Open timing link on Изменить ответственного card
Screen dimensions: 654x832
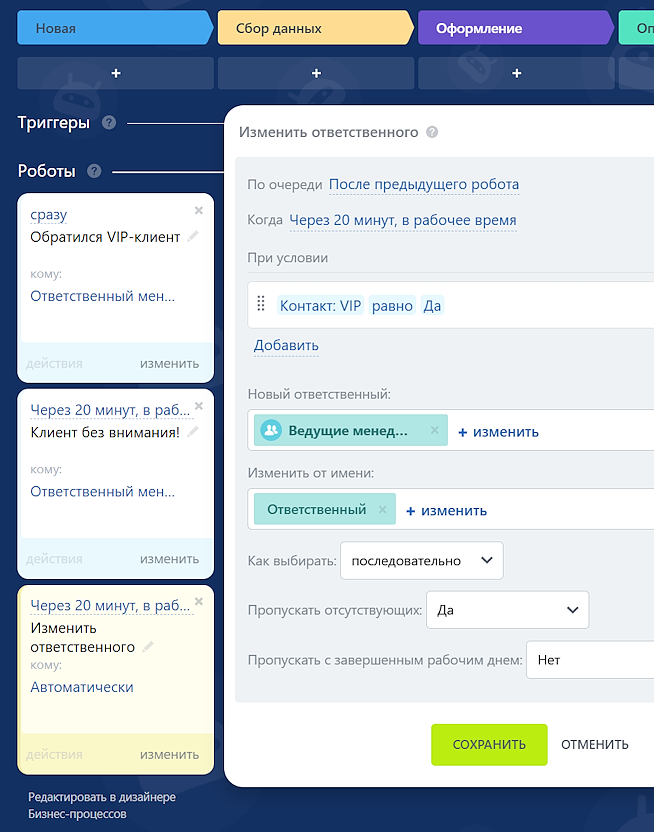coord(110,605)
